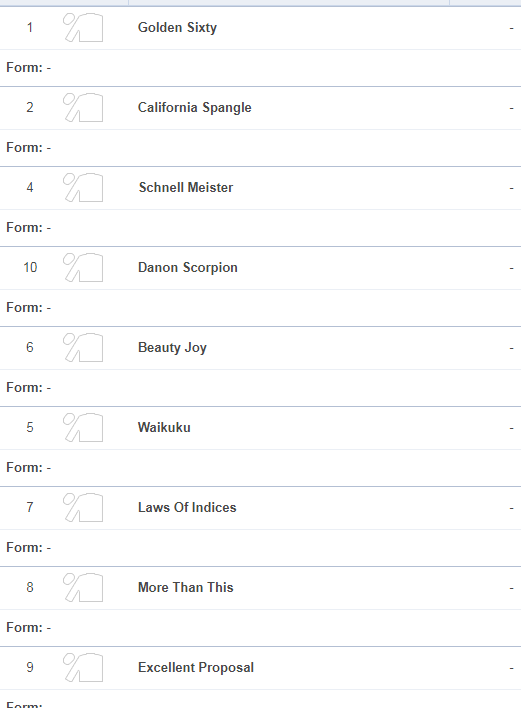
Task: Open the California Spangle horse link
Action: [x=195, y=107]
